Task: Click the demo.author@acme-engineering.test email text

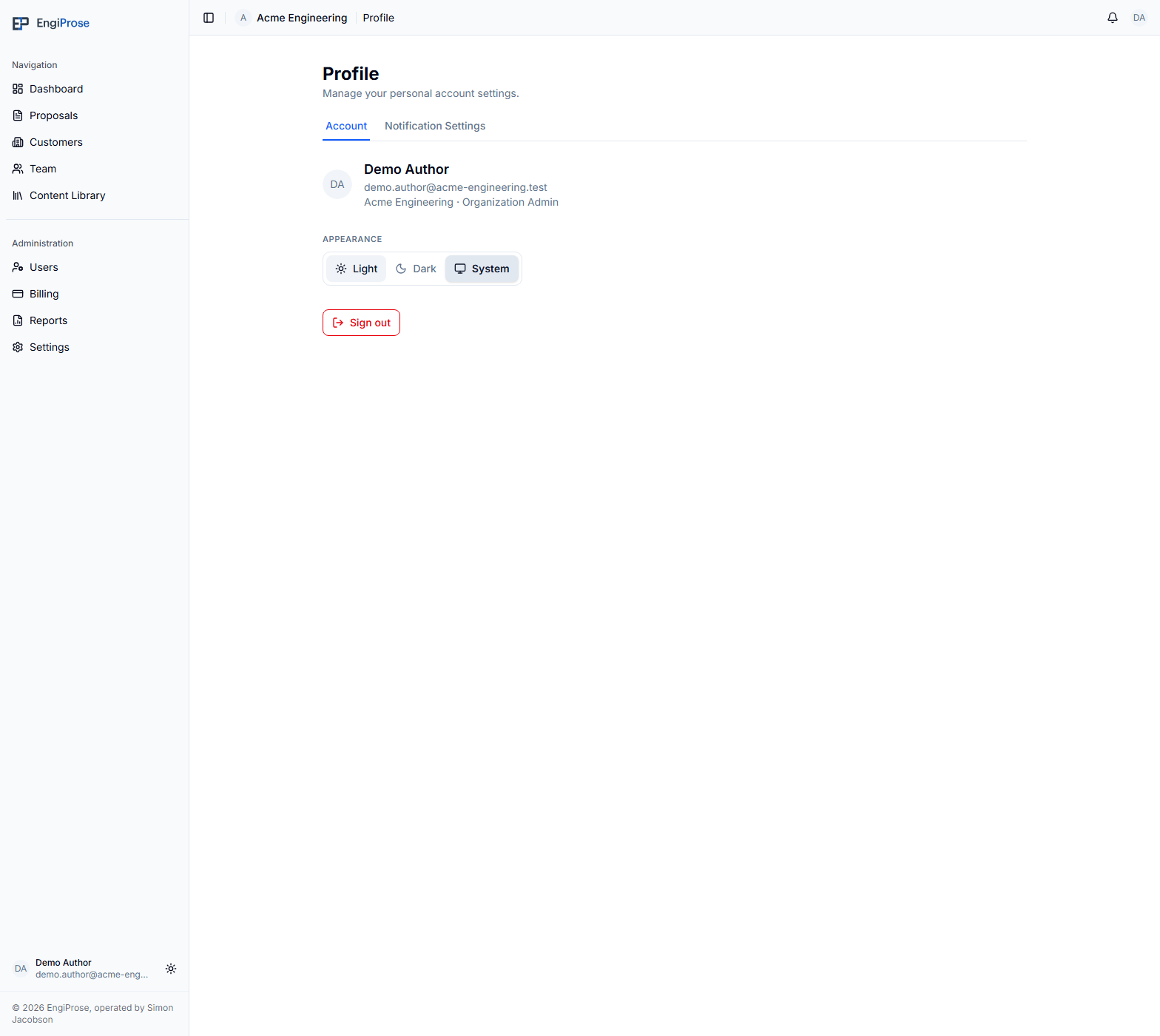Action: pos(456,187)
